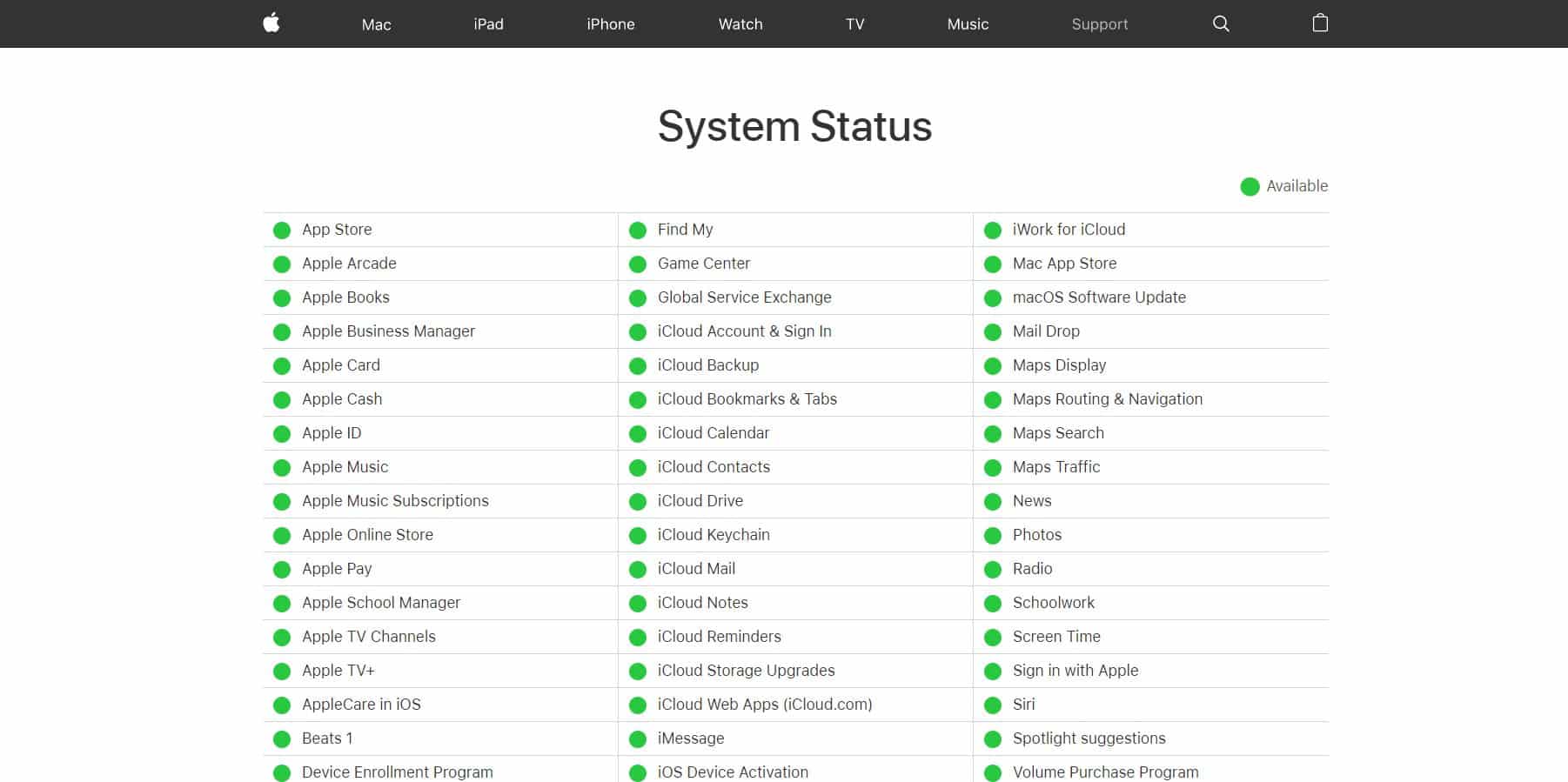Click green status dot beside Apple TV+

282,672
